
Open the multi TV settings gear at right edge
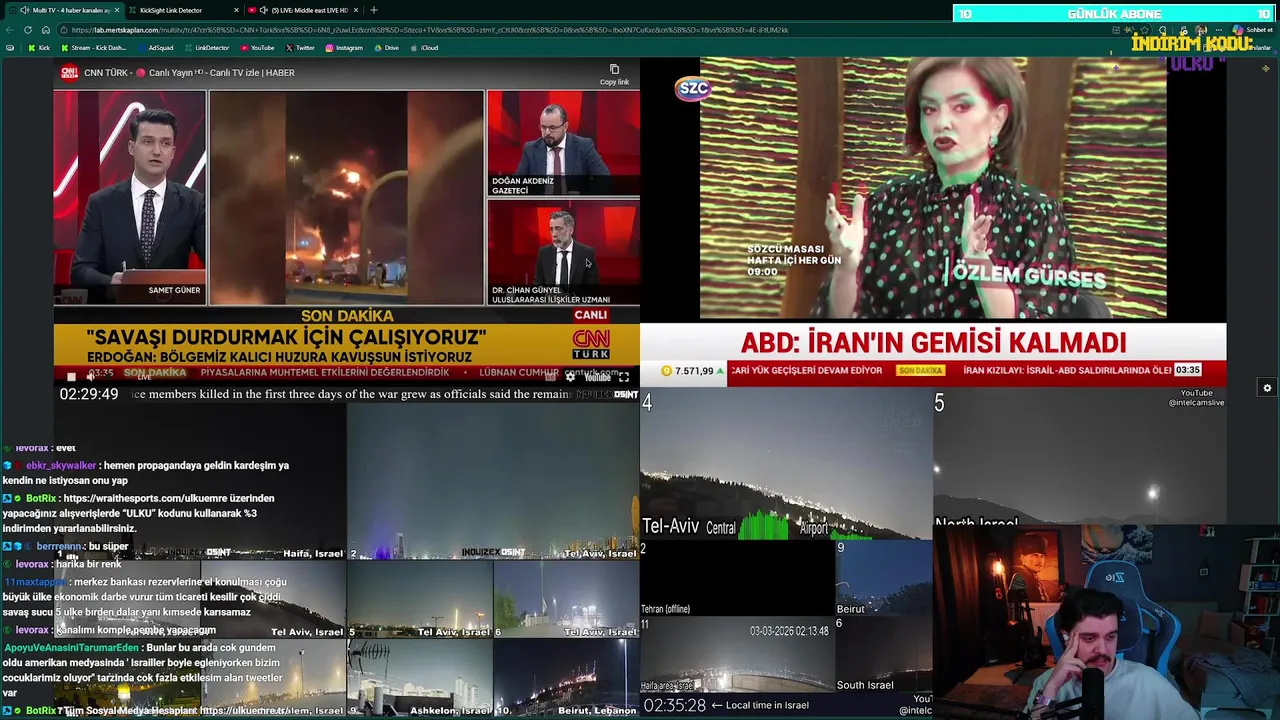(x=1267, y=388)
